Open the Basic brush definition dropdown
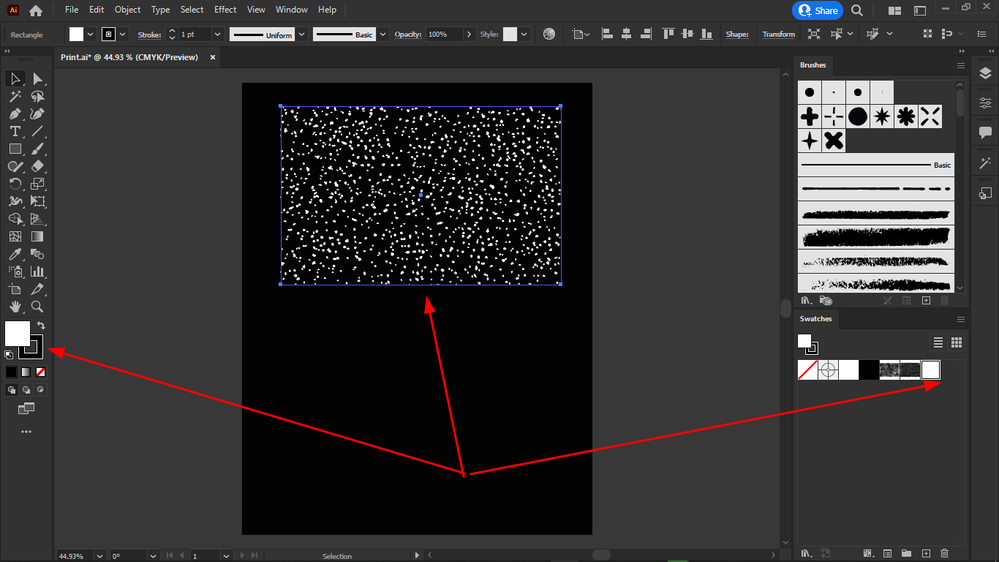999x562 pixels. 383,34
